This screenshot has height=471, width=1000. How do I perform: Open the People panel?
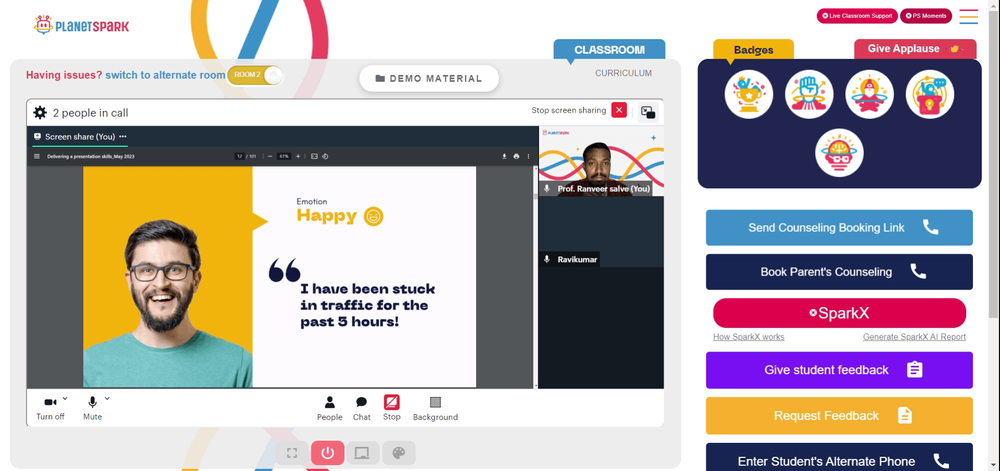point(330,409)
